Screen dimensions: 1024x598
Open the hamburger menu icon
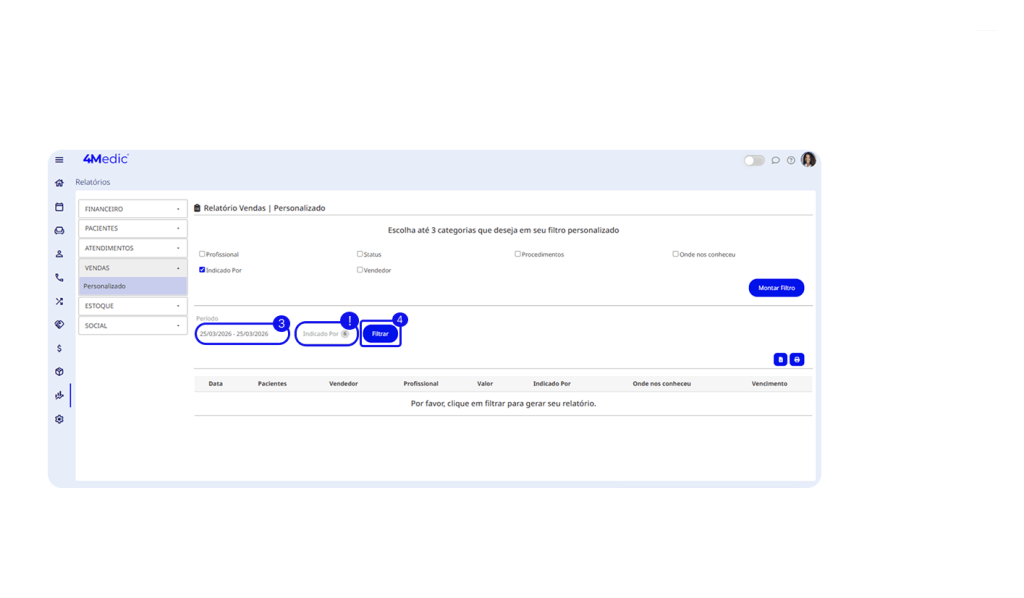59,160
